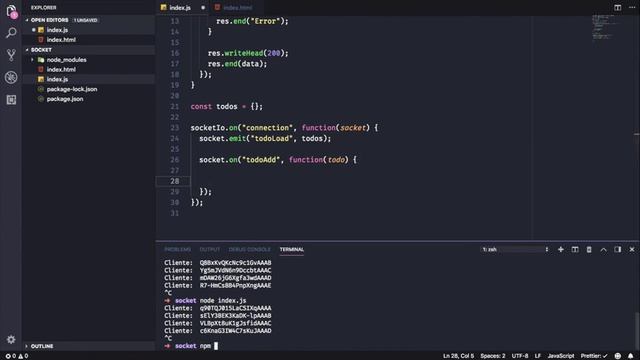Open the Debug Console tab
640x360 pixels.
coord(249,249)
